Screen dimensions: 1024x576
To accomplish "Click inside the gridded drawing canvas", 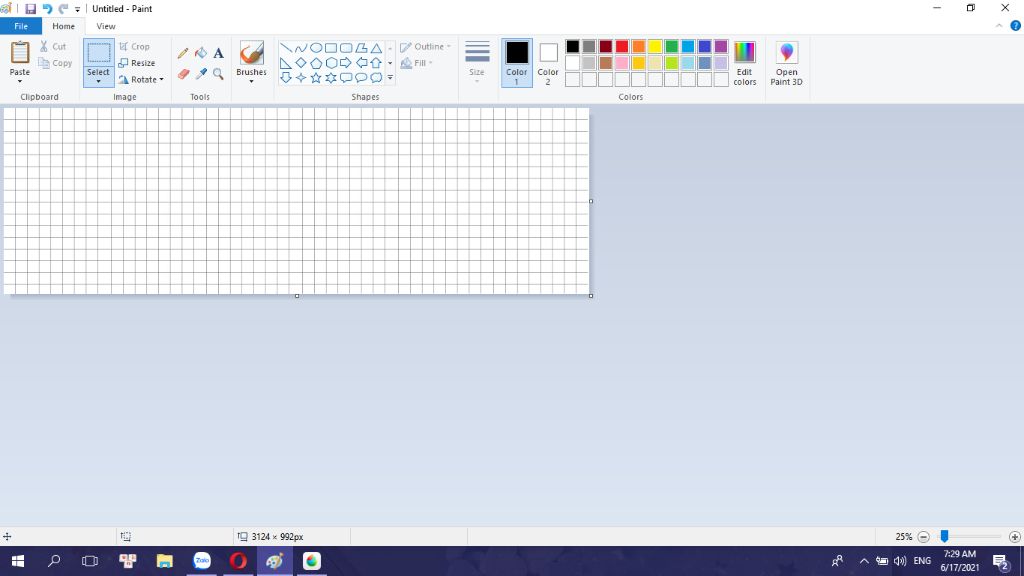I will click(x=296, y=200).
